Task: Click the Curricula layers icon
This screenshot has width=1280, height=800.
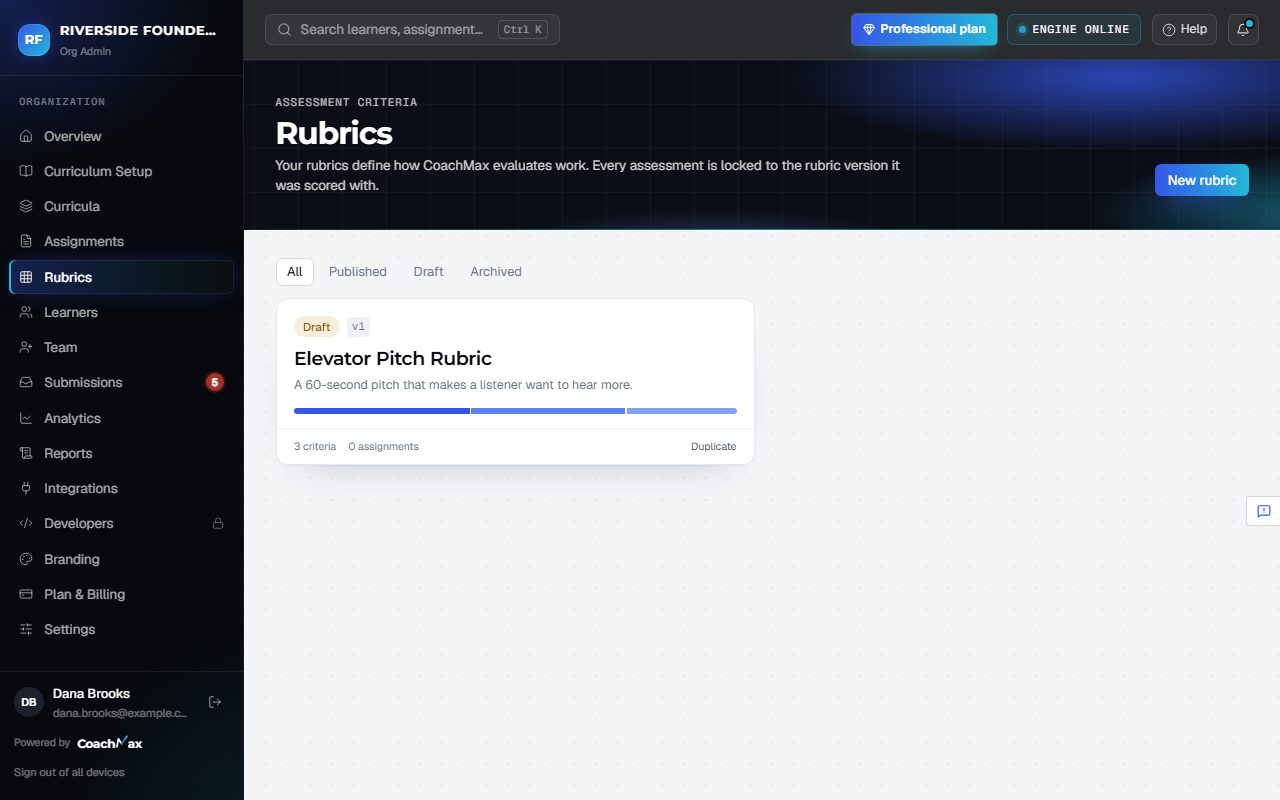Action: 26,206
